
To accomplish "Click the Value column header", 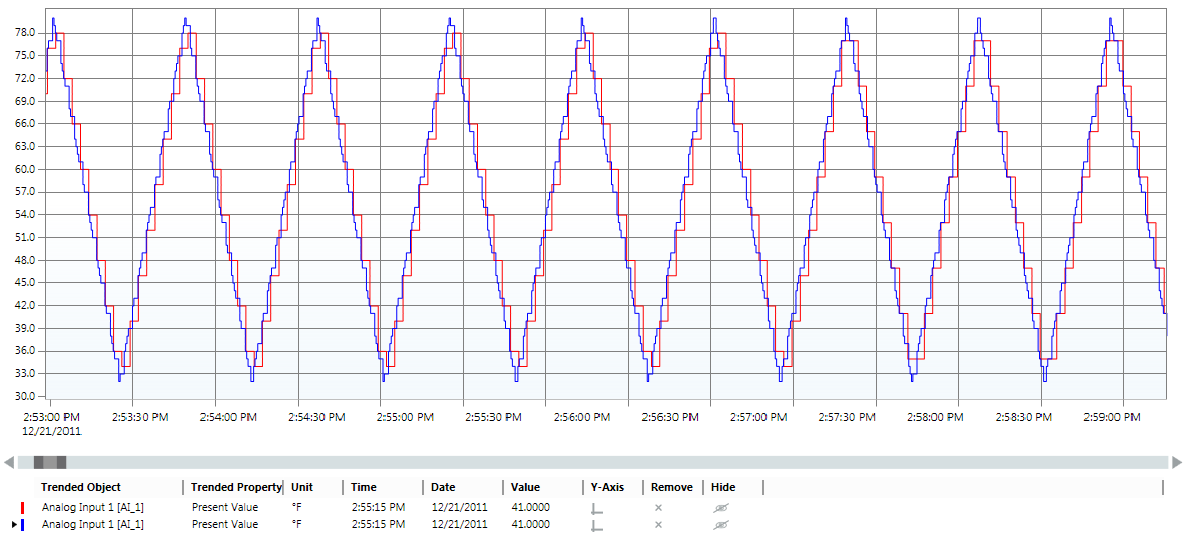I will (525, 487).
